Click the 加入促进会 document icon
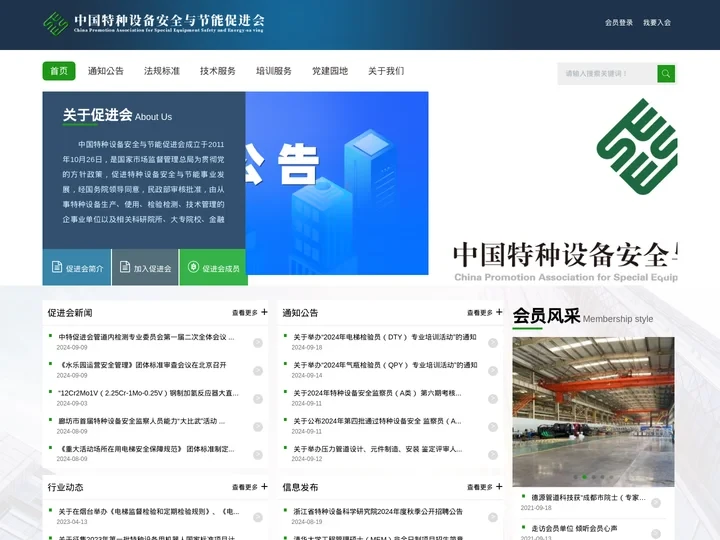Image resolution: width=720 pixels, height=540 pixels. (125, 267)
